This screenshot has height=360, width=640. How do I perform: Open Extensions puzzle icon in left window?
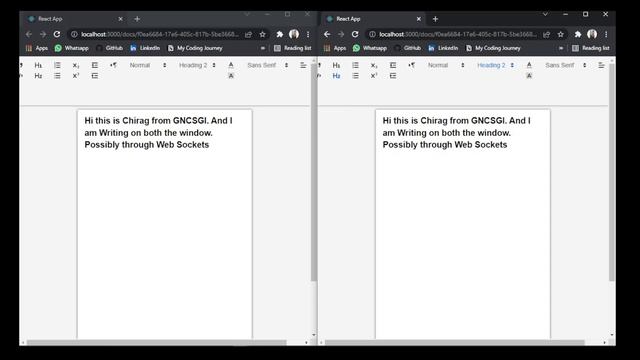[x=280, y=34]
